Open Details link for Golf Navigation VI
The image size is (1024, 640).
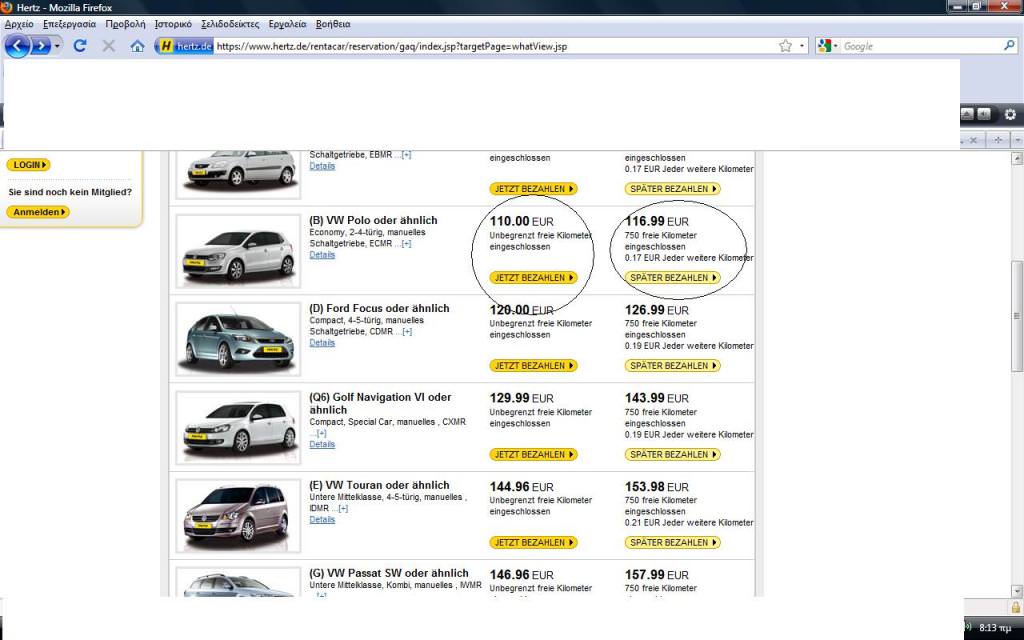pos(322,444)
